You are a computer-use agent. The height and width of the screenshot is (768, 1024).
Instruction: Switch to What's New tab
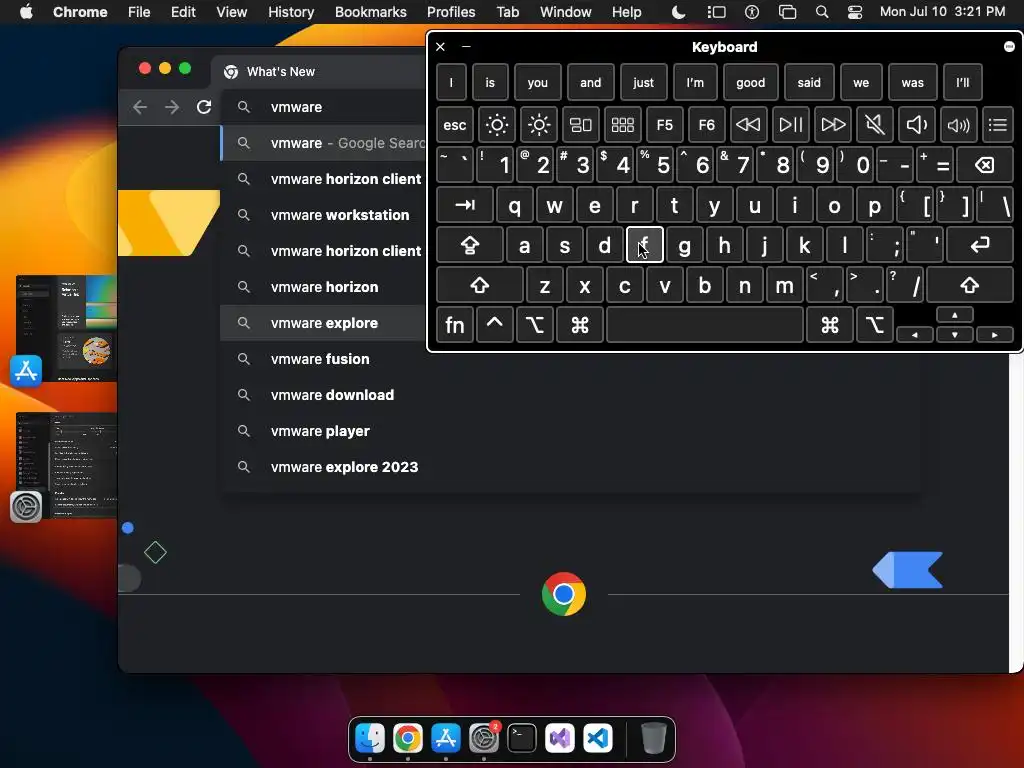319,72
